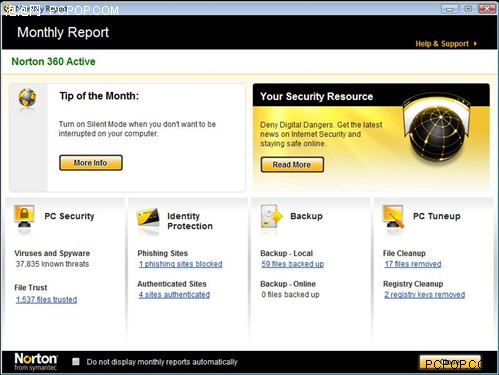Click the Close button at the bottom right
The image size is (499, 375).
point(450,362)
